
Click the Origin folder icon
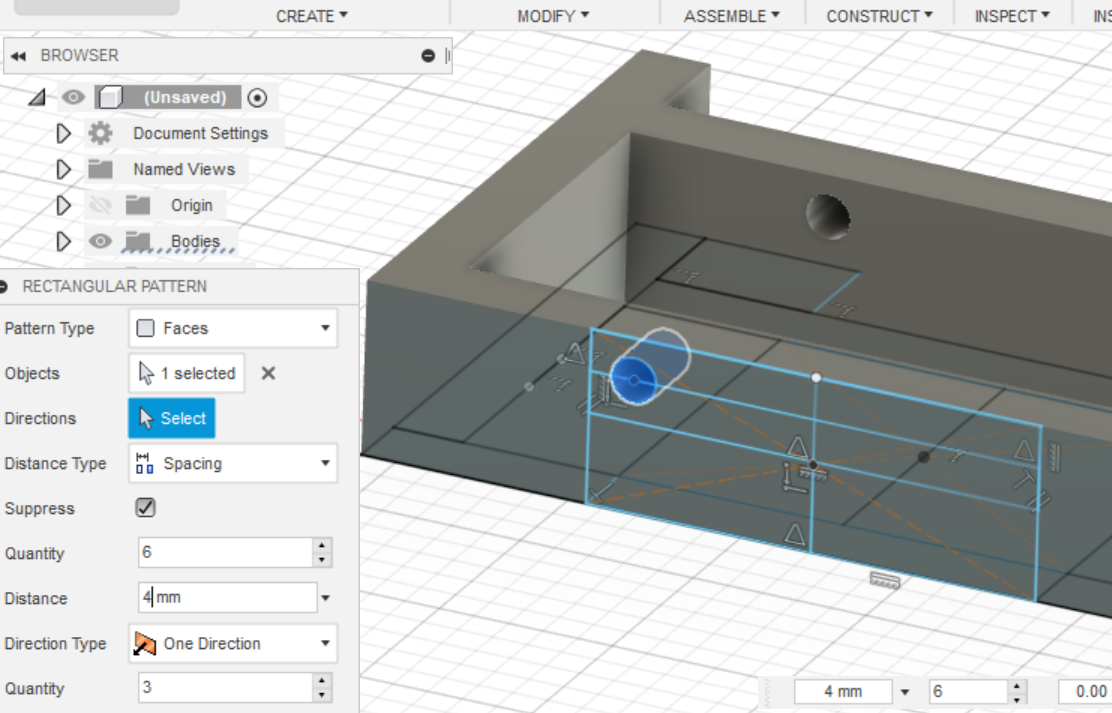tap(138, 205)
